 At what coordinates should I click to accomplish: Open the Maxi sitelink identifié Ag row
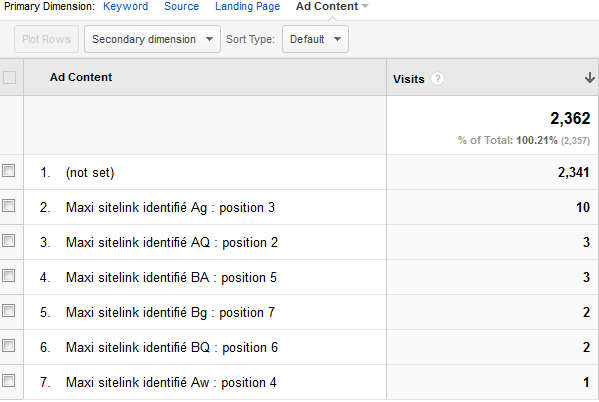point(170,207)
